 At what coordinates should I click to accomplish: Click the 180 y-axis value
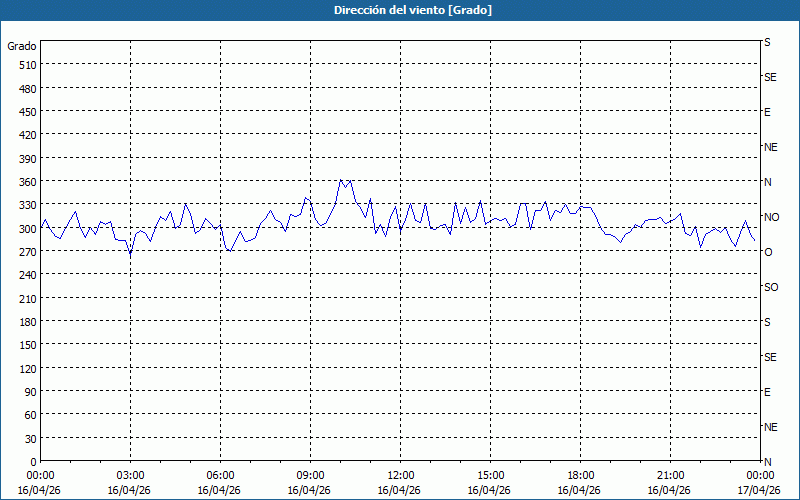pyautogui.click(x=28, y=322)
